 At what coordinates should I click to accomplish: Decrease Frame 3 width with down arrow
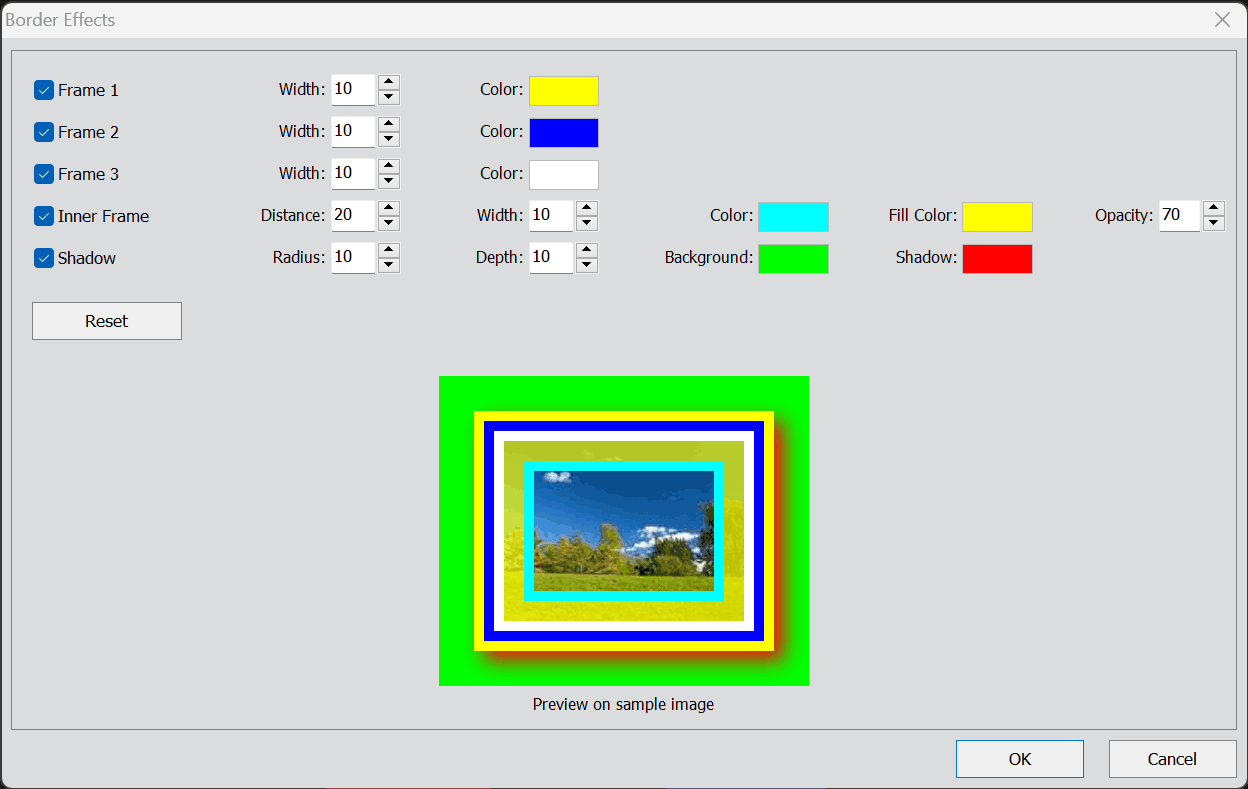coord(389,181)
